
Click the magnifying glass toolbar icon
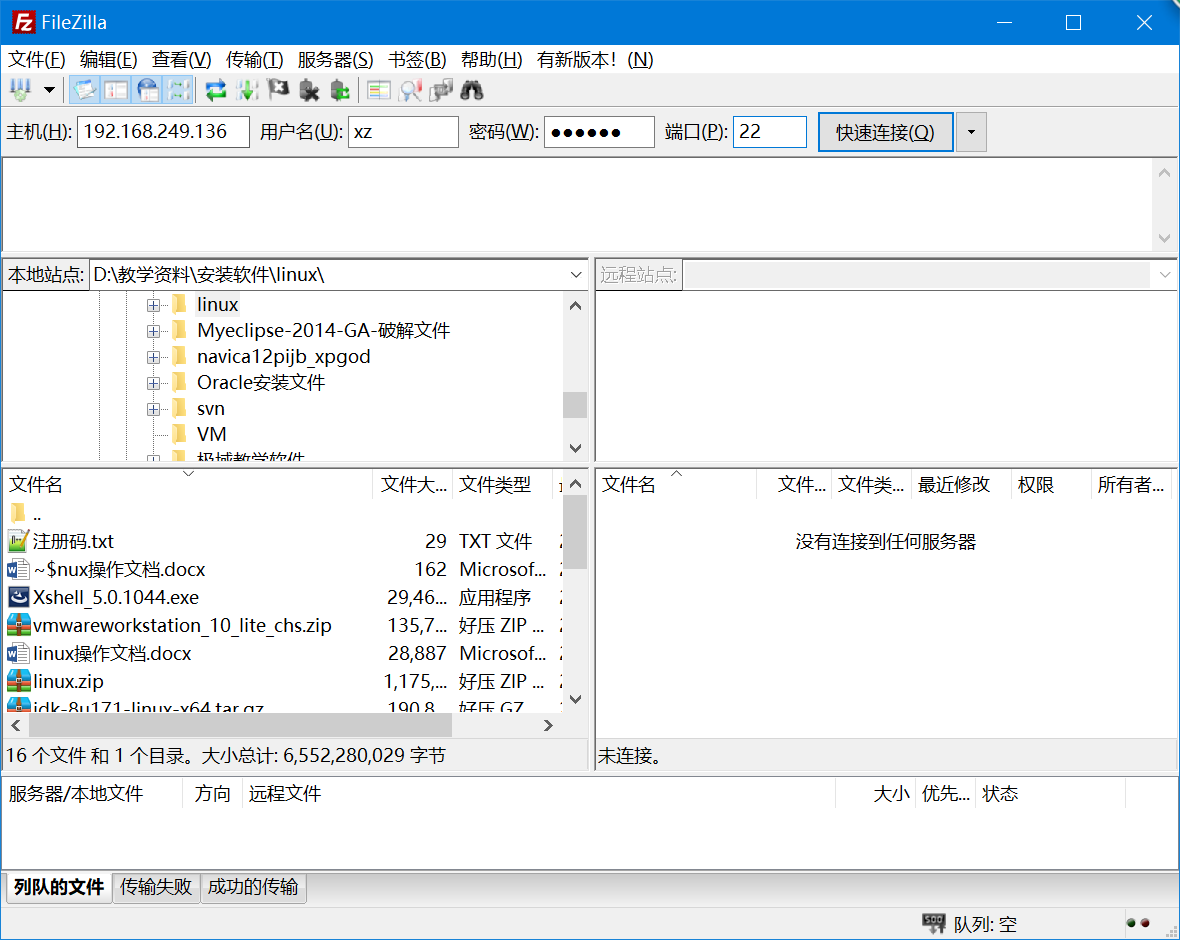pyautogui.click(x=410, y=90)
